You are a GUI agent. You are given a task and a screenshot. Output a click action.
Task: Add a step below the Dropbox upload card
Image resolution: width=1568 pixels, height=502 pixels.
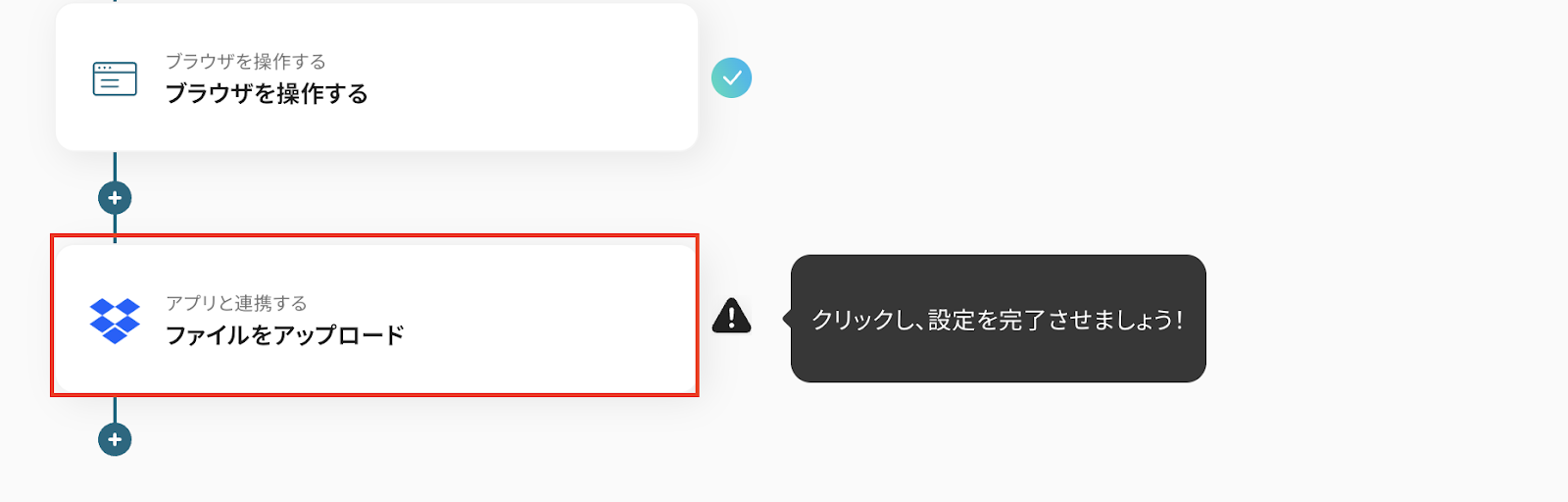(115, 439)
